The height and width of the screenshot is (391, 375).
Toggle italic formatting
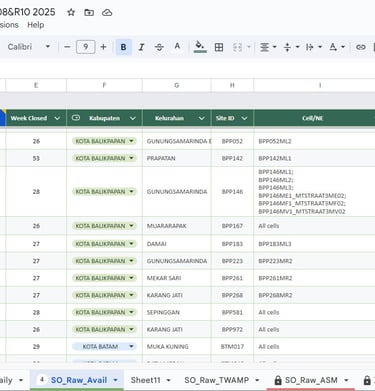point(141,47)
